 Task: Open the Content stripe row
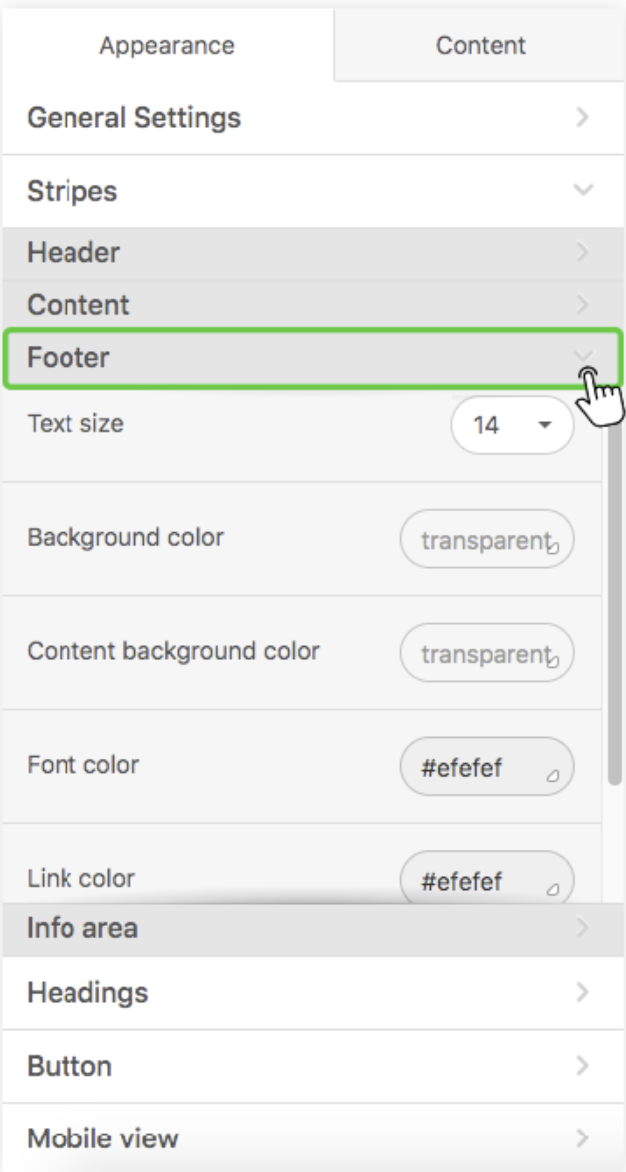(x=313, y=305)
